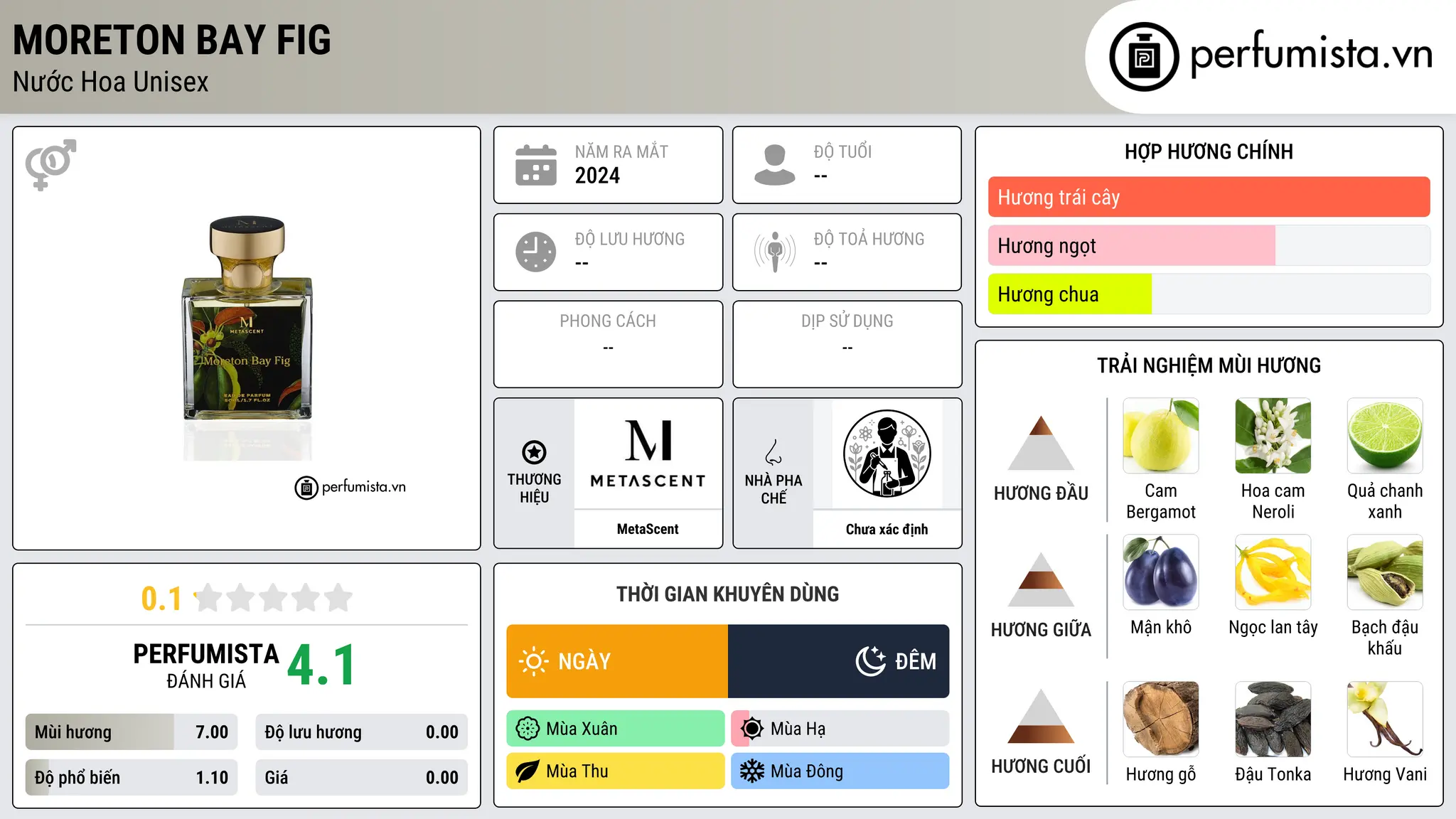
Task: Click the snowflake icon for Mùa Đông
Action: click(x=752, y=771)
